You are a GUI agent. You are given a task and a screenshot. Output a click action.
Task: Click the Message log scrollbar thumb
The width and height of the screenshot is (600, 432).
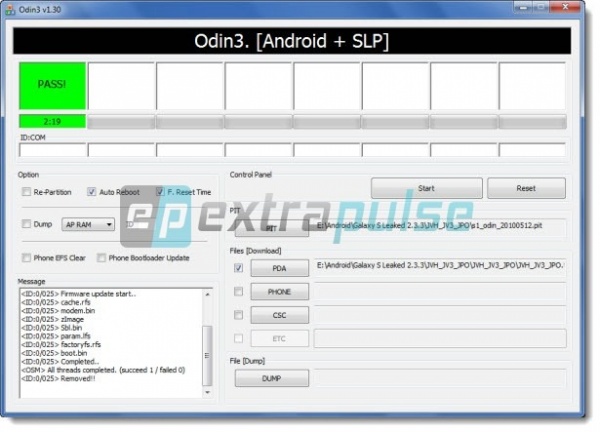[x=207, y=355]
